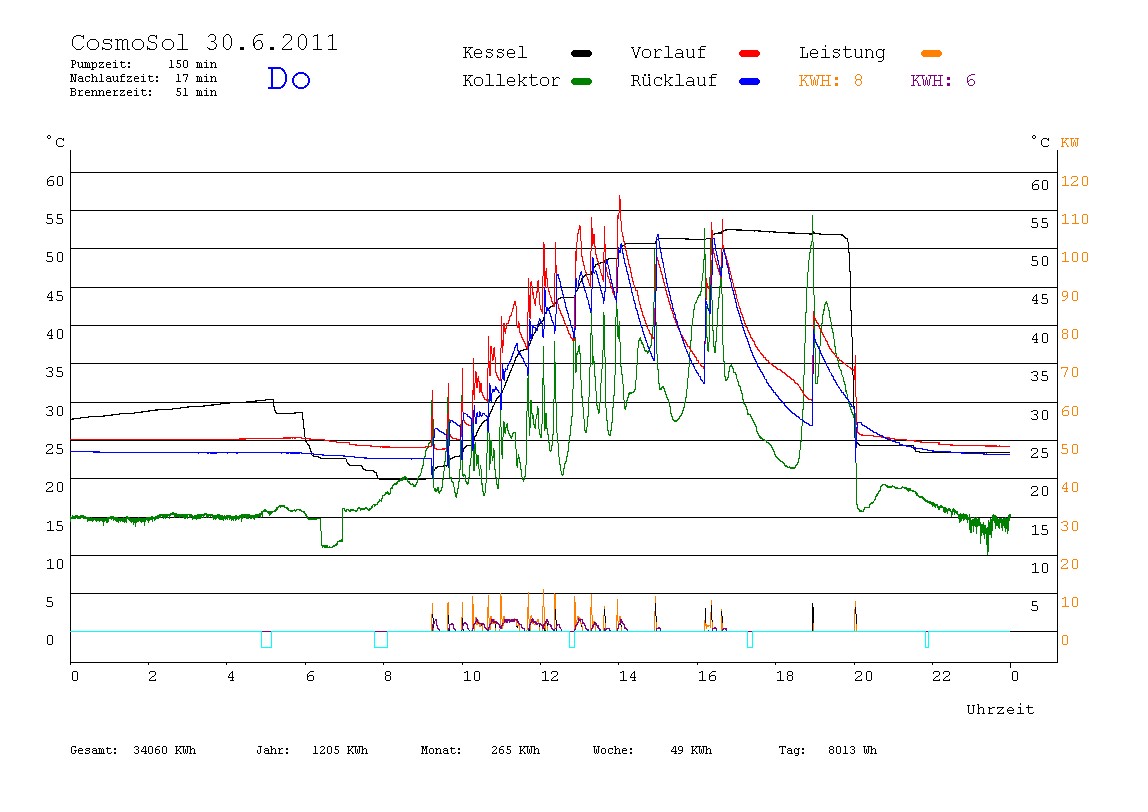Click the cyan burner marker near hour 13
Viewport: 1148px width, 812px height.
[x=572, y=639]
